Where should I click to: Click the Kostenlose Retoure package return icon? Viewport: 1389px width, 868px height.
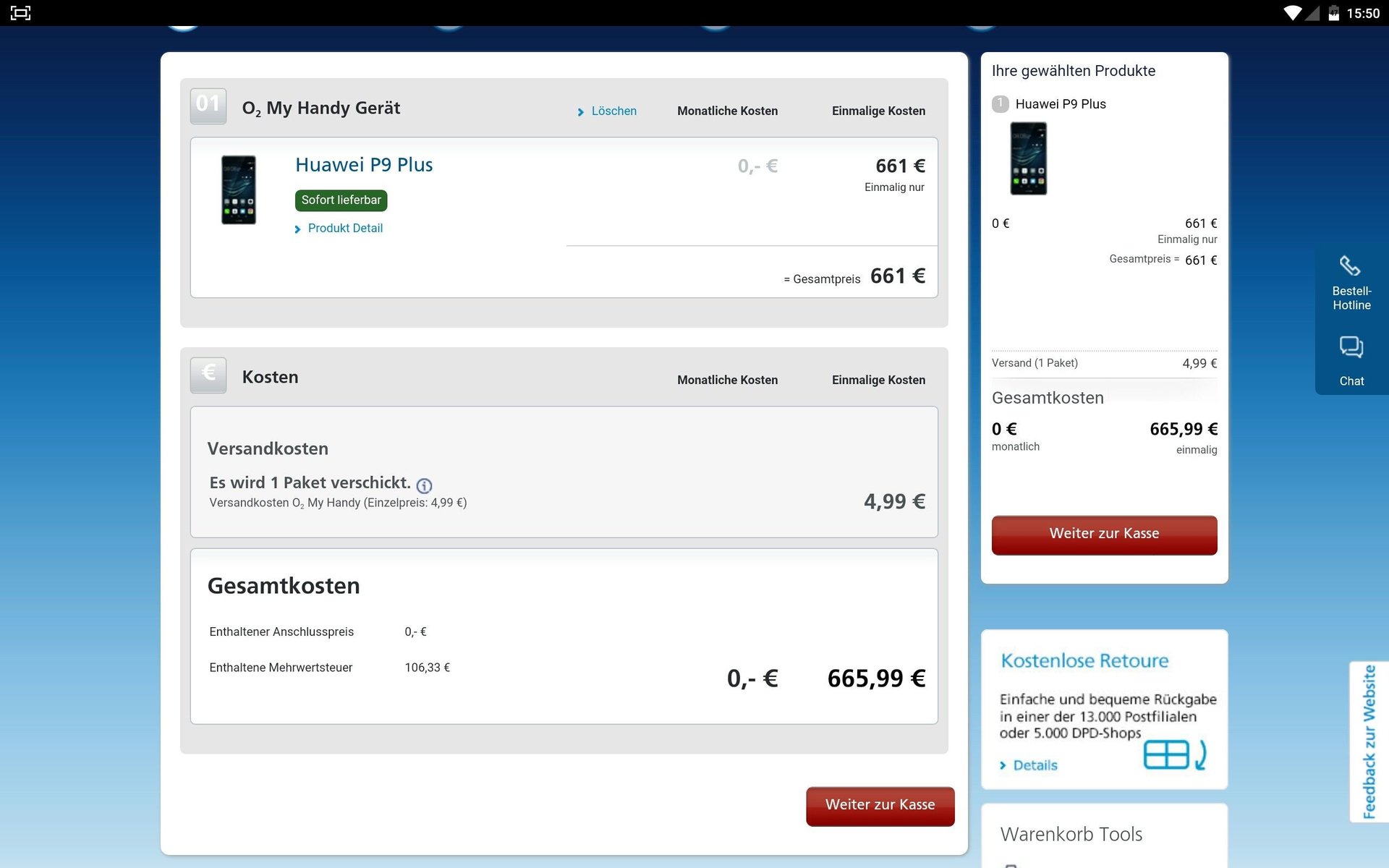(1175, 754)
